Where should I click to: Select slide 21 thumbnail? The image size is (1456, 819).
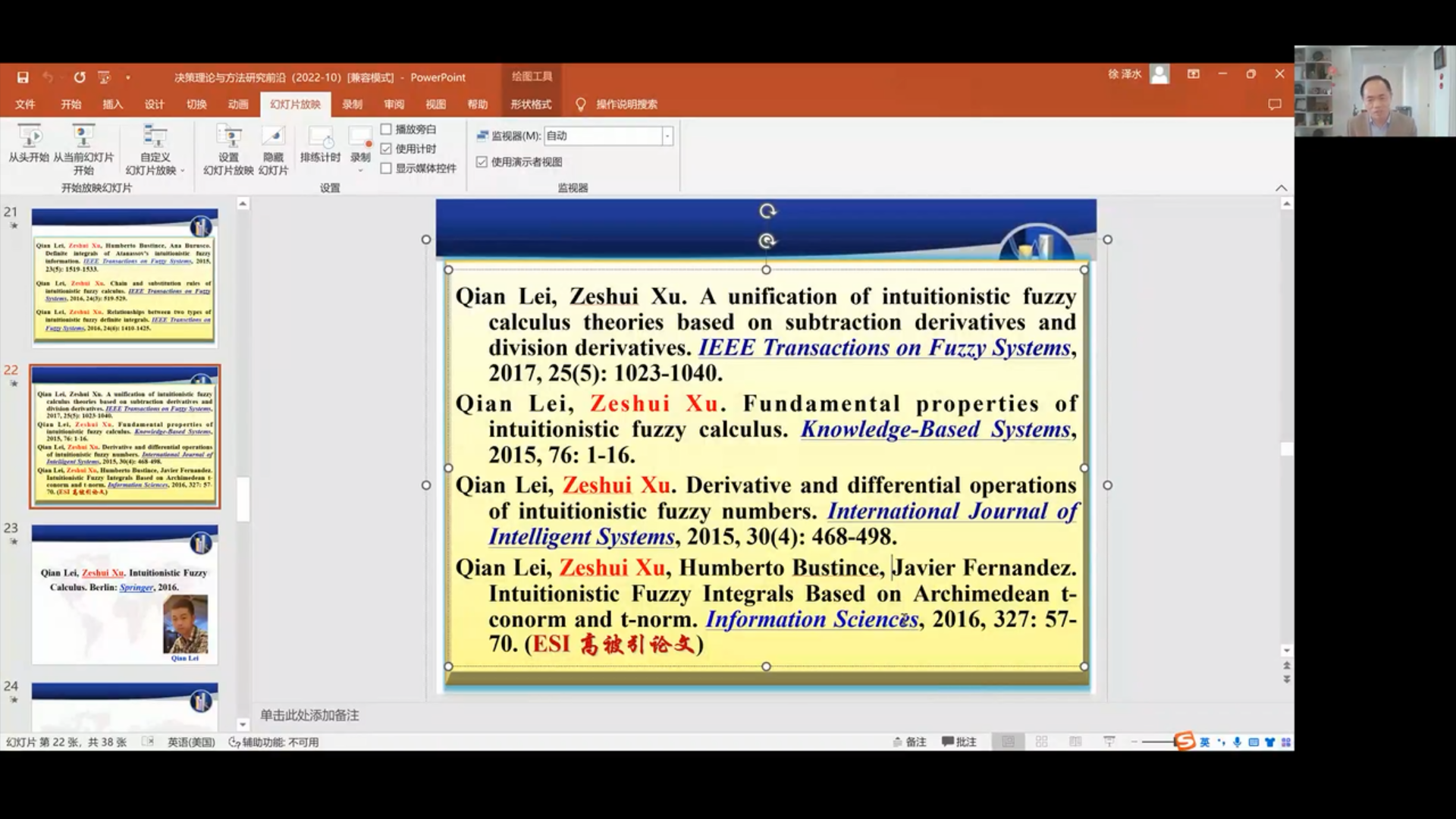[x=124, y=278]
